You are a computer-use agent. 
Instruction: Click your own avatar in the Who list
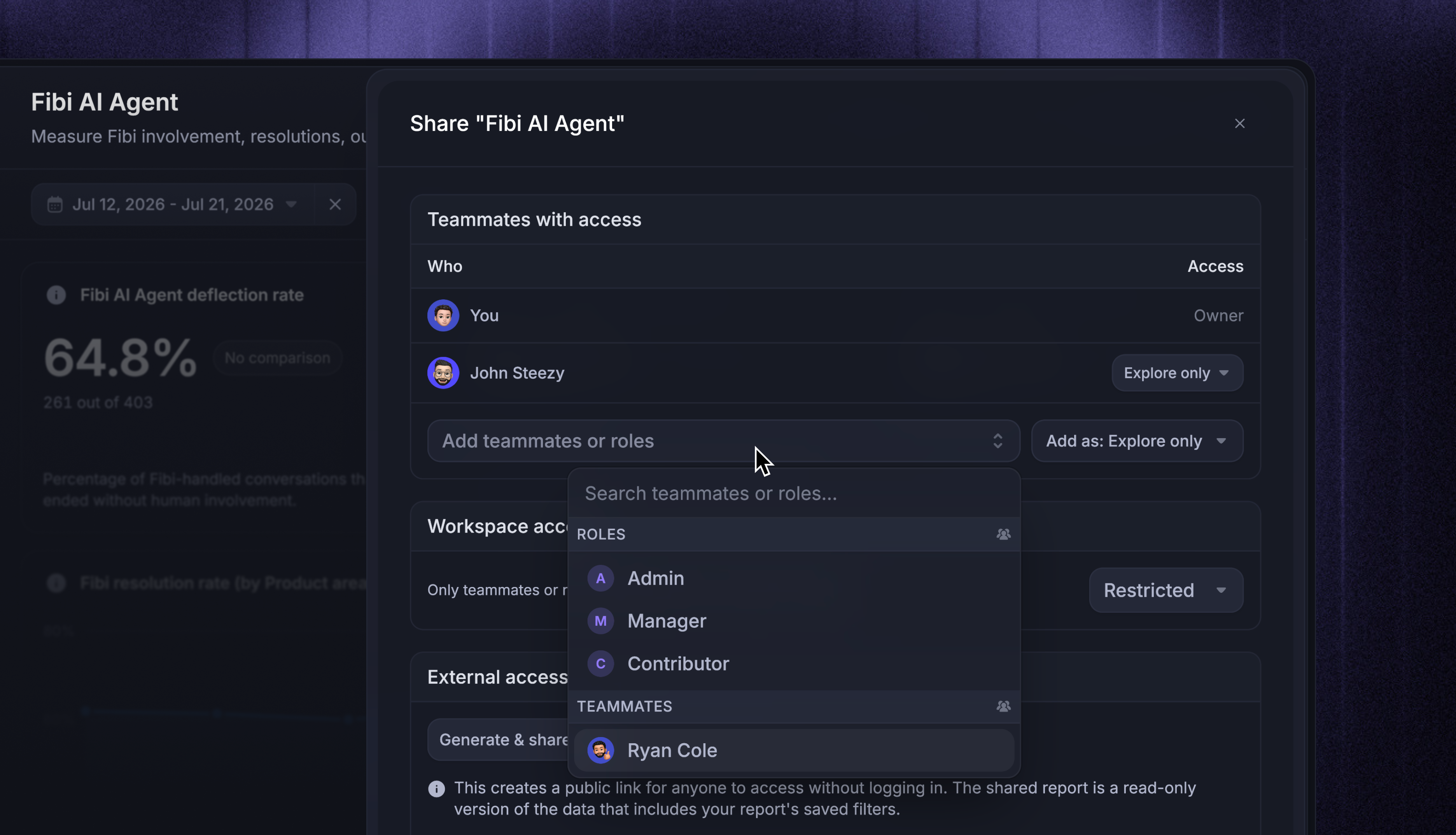tap(443, 315)
